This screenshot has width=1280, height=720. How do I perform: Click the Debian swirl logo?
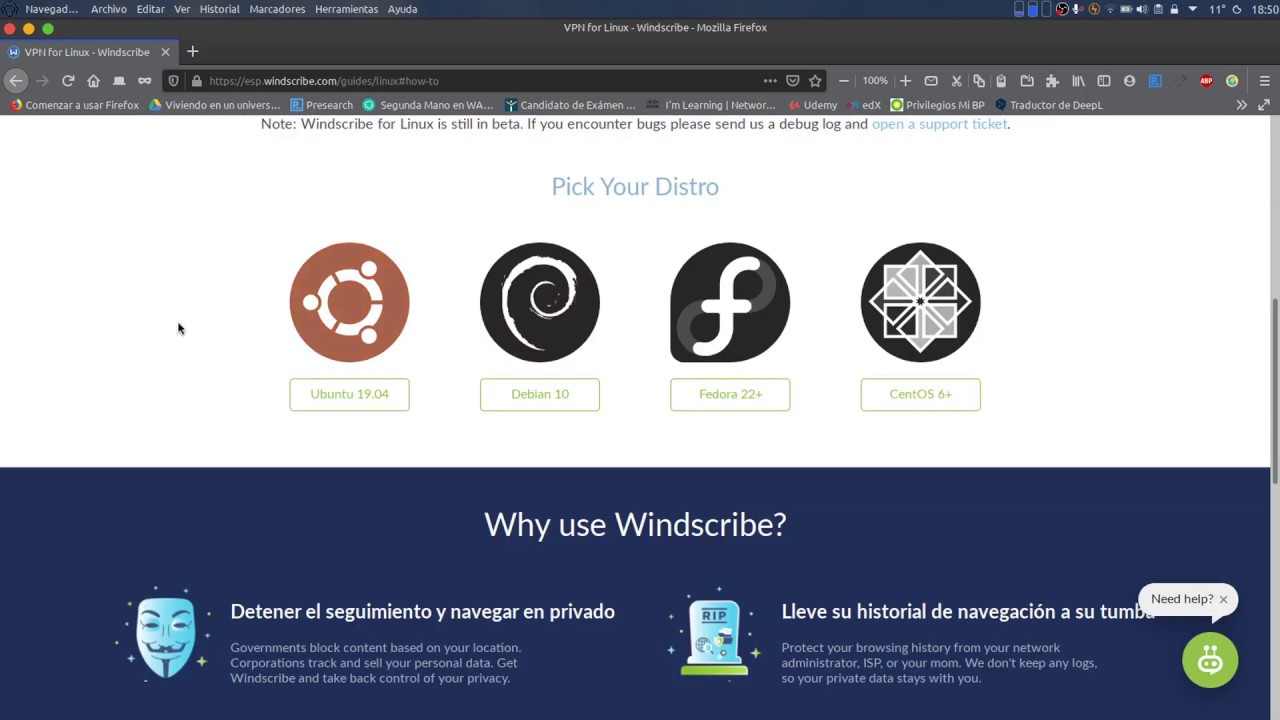(540, 302)
